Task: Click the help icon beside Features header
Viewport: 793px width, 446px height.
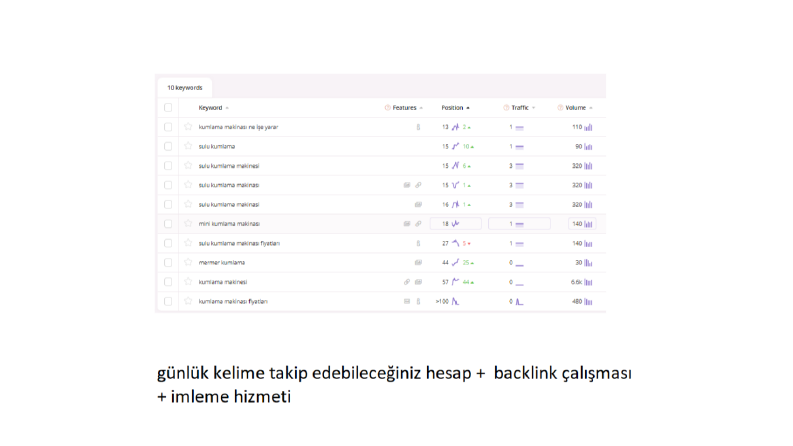Action: (x=387, y=108)
